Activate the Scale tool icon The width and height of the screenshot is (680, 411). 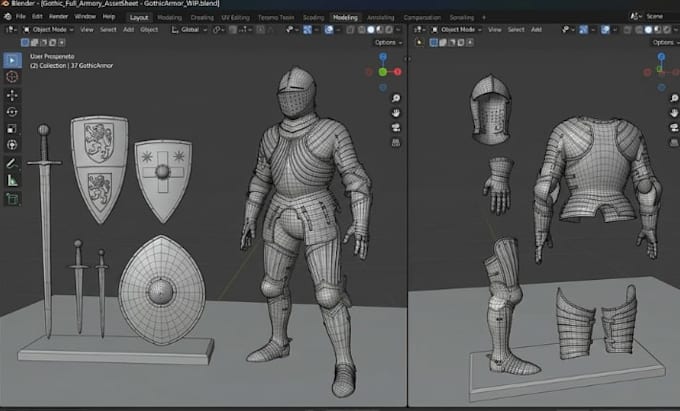(12, 129)
